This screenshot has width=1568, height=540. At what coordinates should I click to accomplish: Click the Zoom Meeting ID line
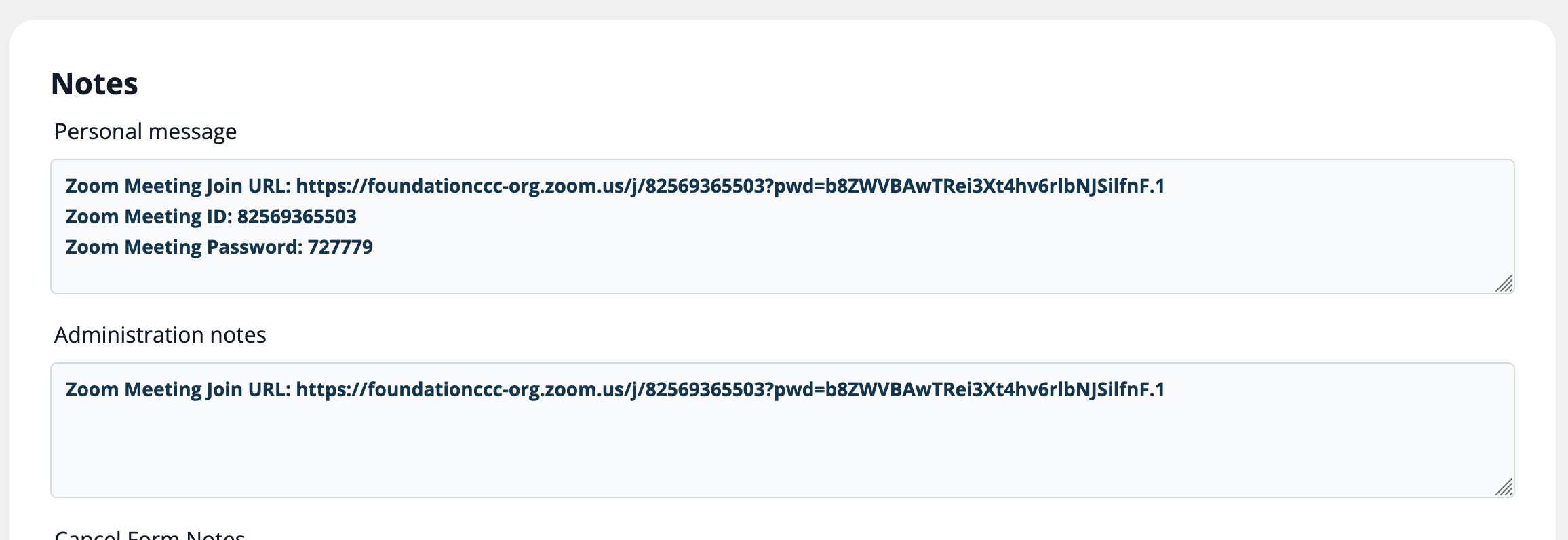tap(211, 216)
